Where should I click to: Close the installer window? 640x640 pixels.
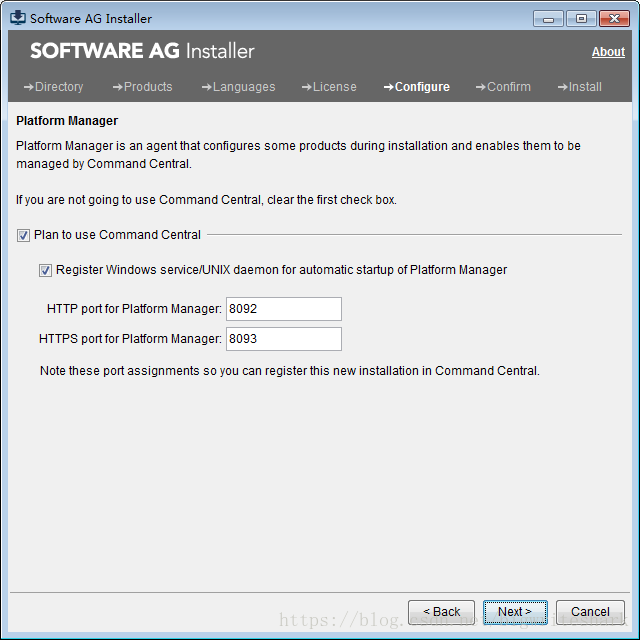[x=614, y=19]
